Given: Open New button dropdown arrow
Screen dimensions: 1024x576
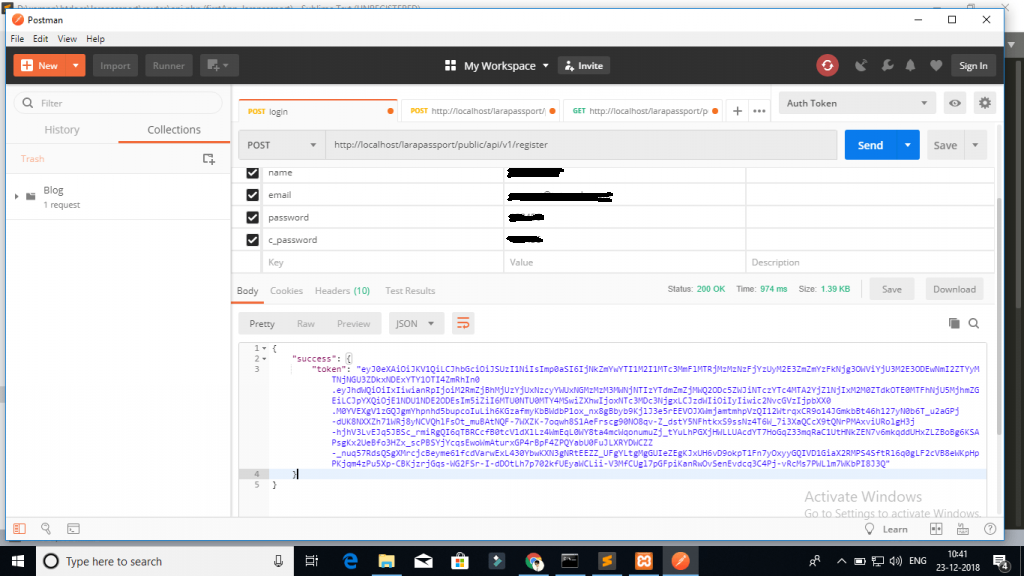Looking at the screenshot, I should pyautogui.click(x=75, y=65).
